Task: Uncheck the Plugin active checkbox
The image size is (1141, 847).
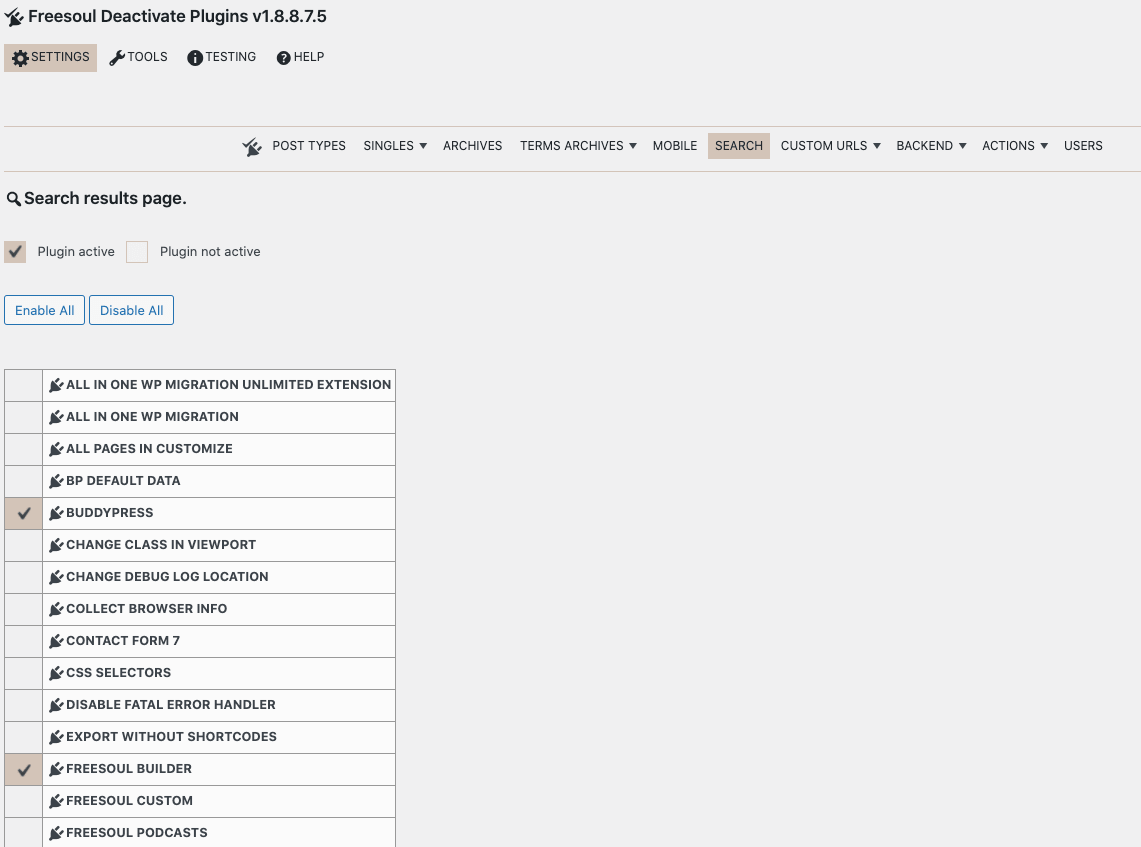Action: click(x=14, y=251)
